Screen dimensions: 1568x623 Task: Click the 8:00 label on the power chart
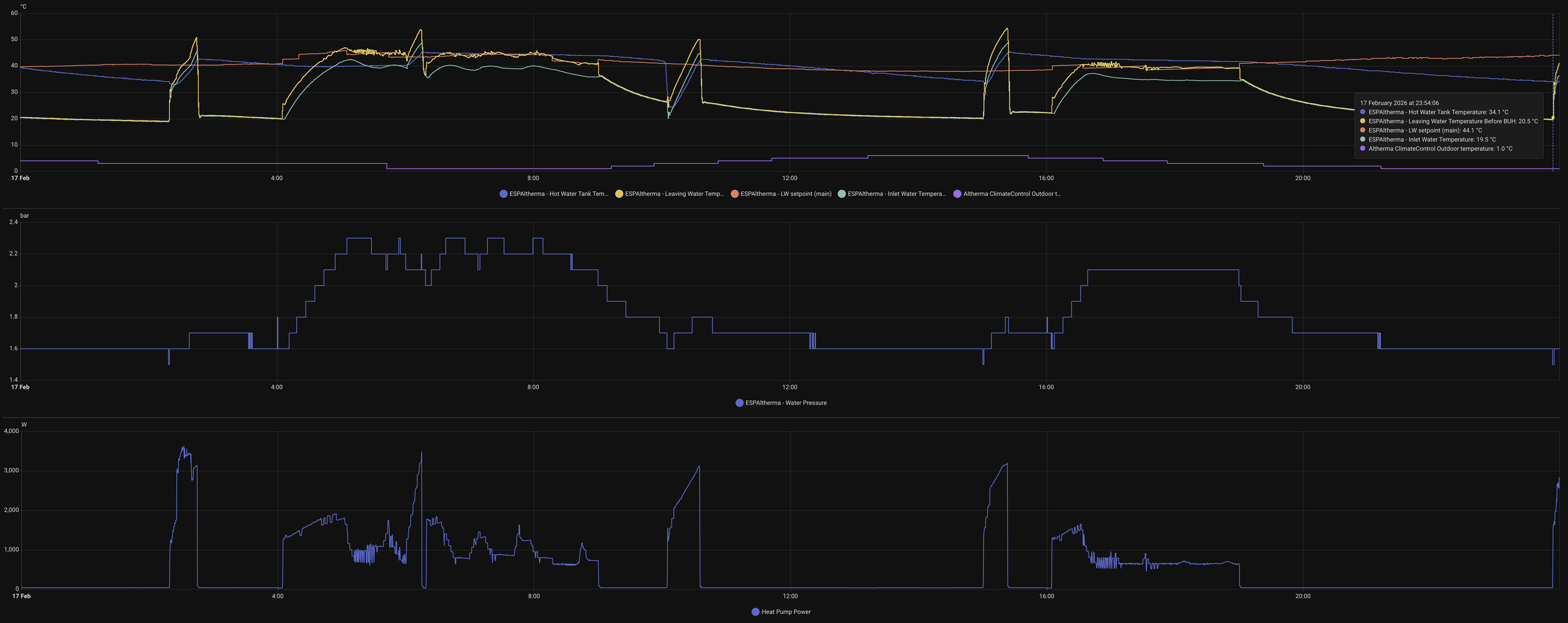tap(534, 595)
